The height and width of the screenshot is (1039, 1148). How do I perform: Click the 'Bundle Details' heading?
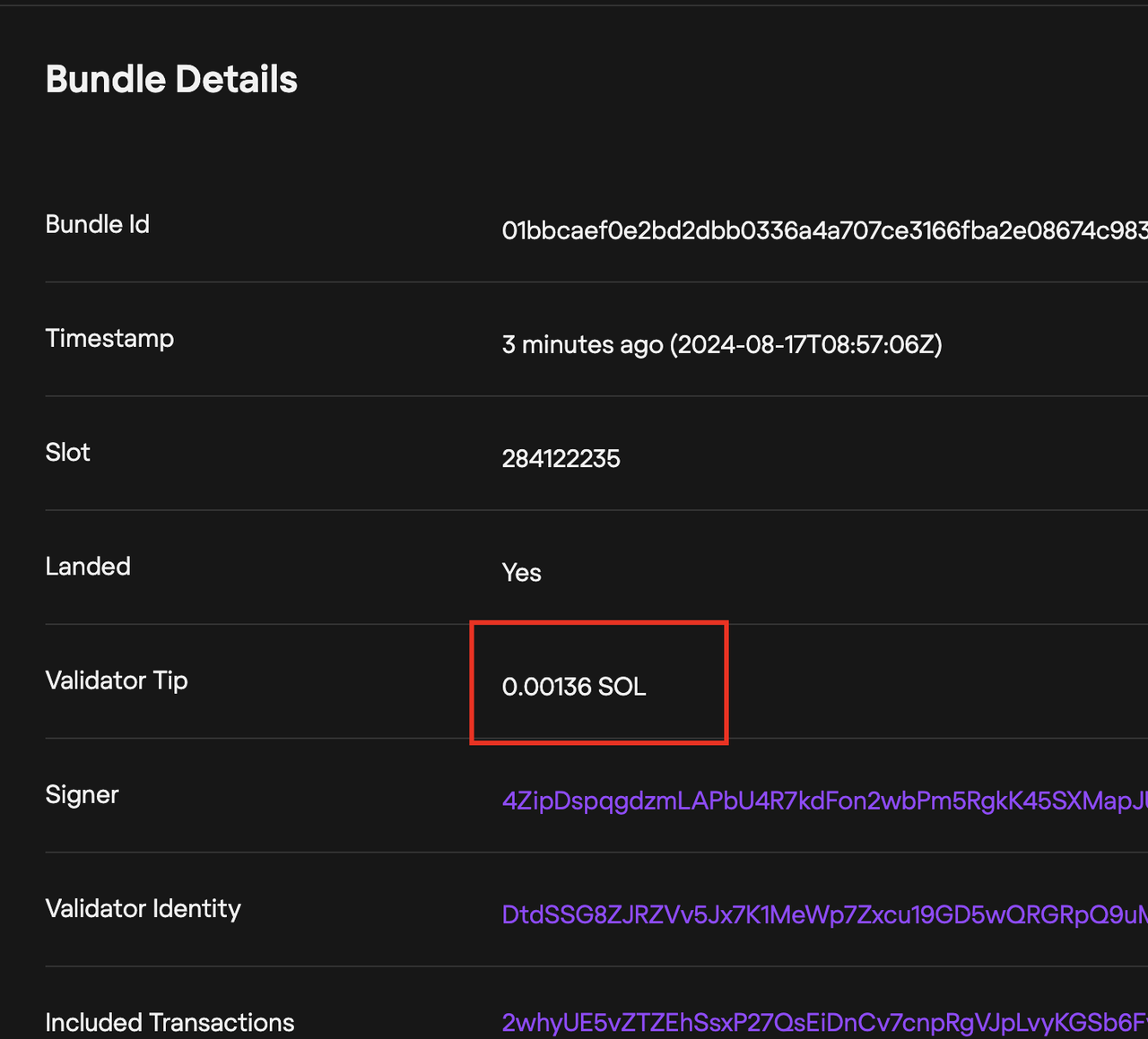point(171,79)
